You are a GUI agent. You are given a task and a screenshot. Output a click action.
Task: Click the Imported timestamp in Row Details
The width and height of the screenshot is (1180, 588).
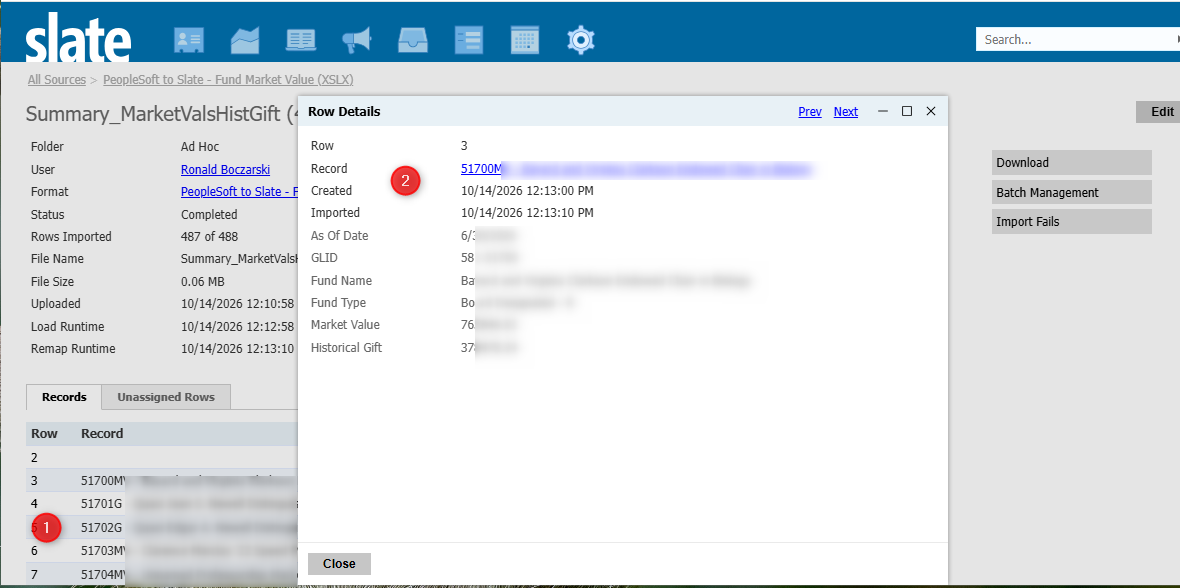528,213
